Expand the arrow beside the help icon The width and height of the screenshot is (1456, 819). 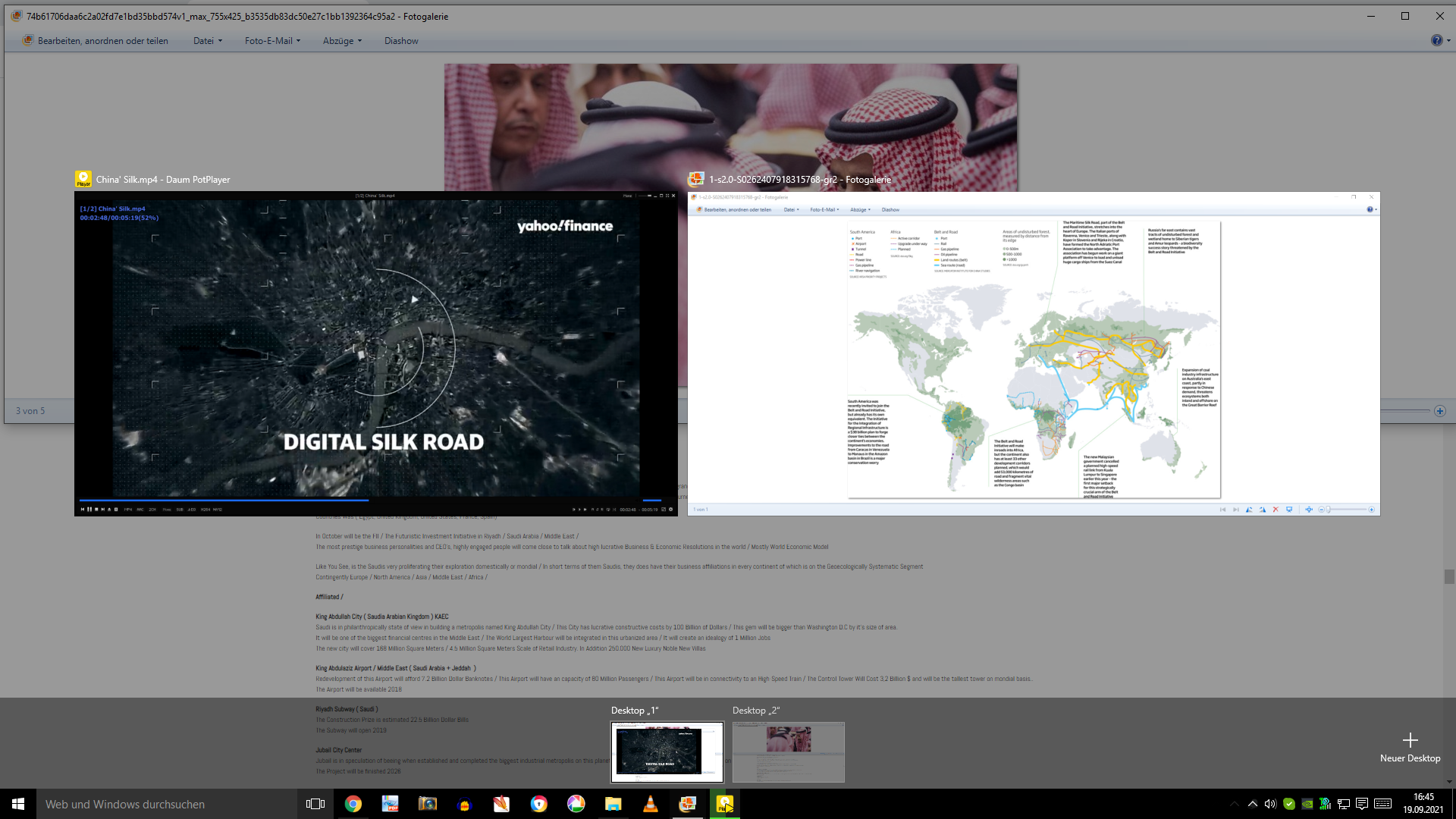pyautogui.click(x=1448, y=41)
